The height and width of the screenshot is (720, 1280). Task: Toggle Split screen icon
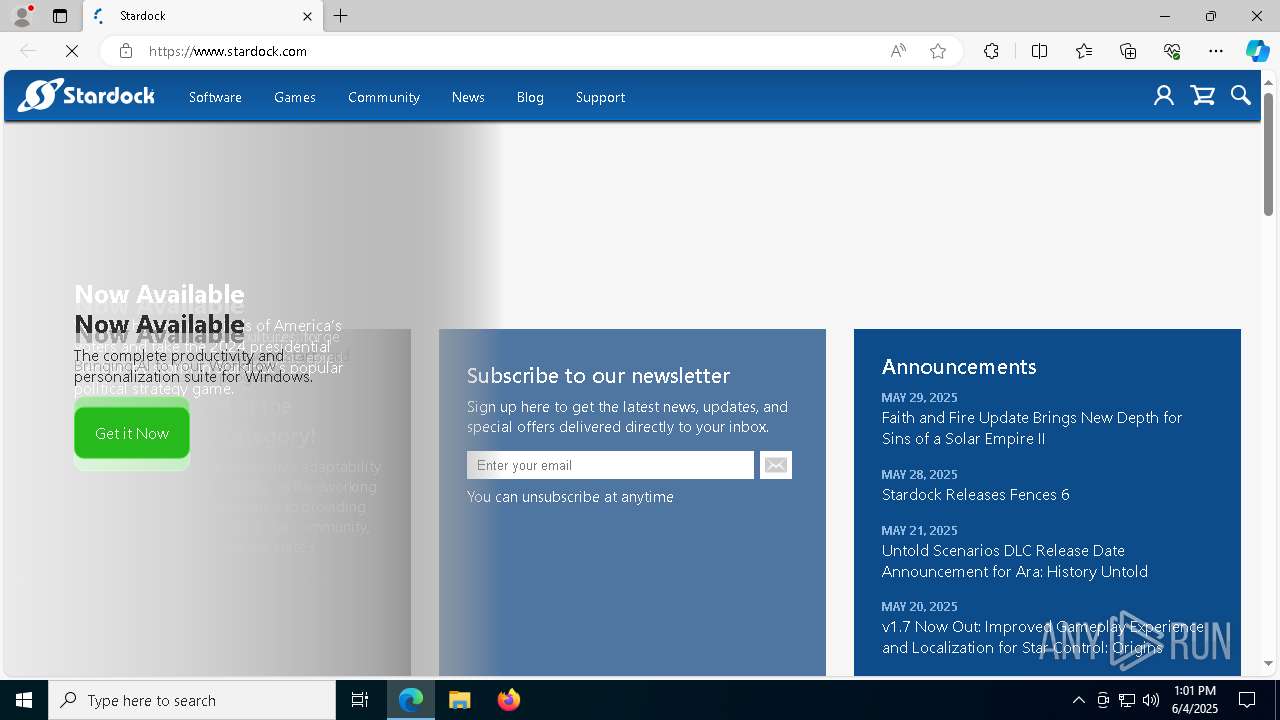coord(1039,51)
